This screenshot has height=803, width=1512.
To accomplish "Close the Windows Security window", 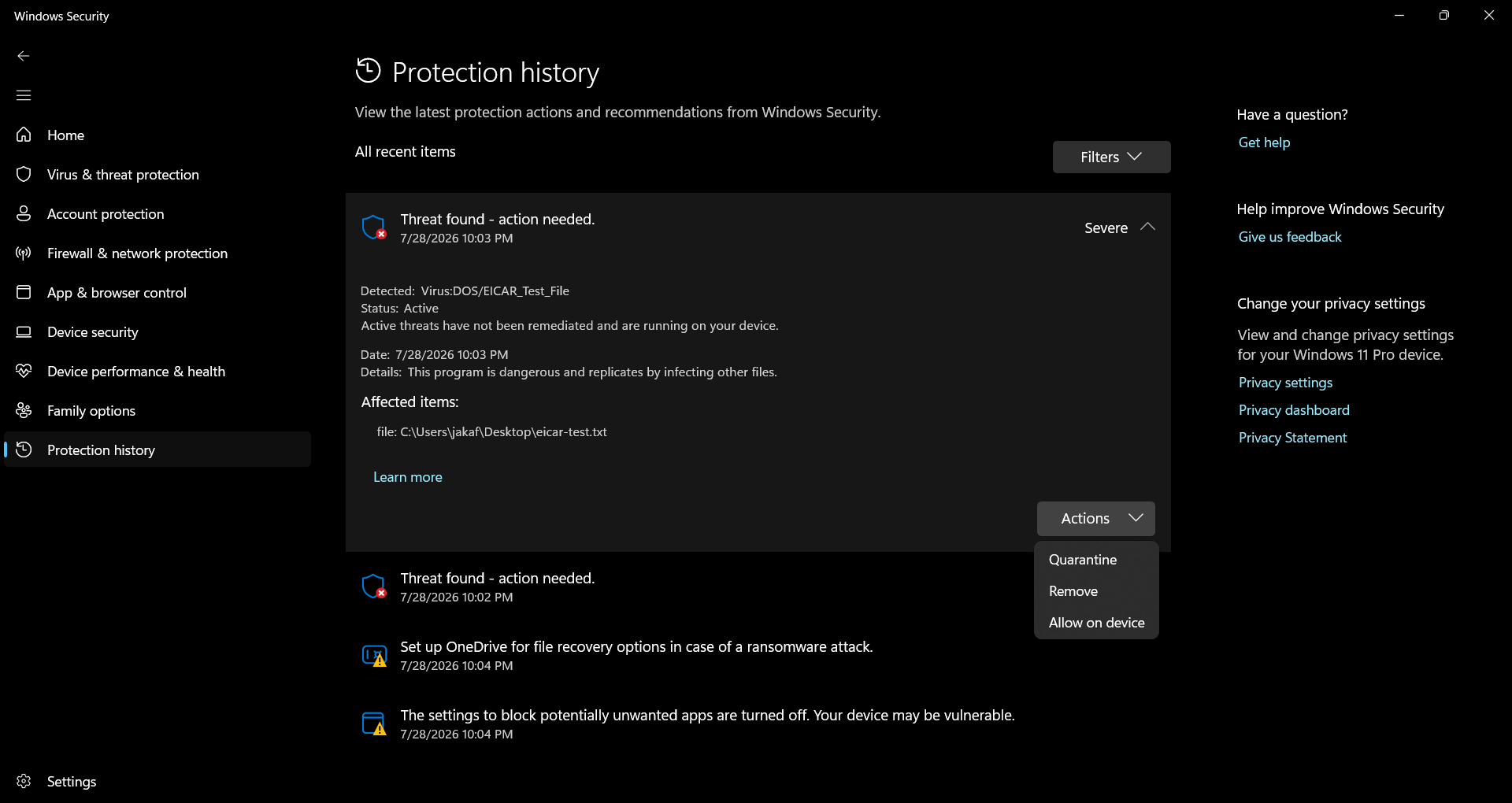I will (x=1488, y=16).
